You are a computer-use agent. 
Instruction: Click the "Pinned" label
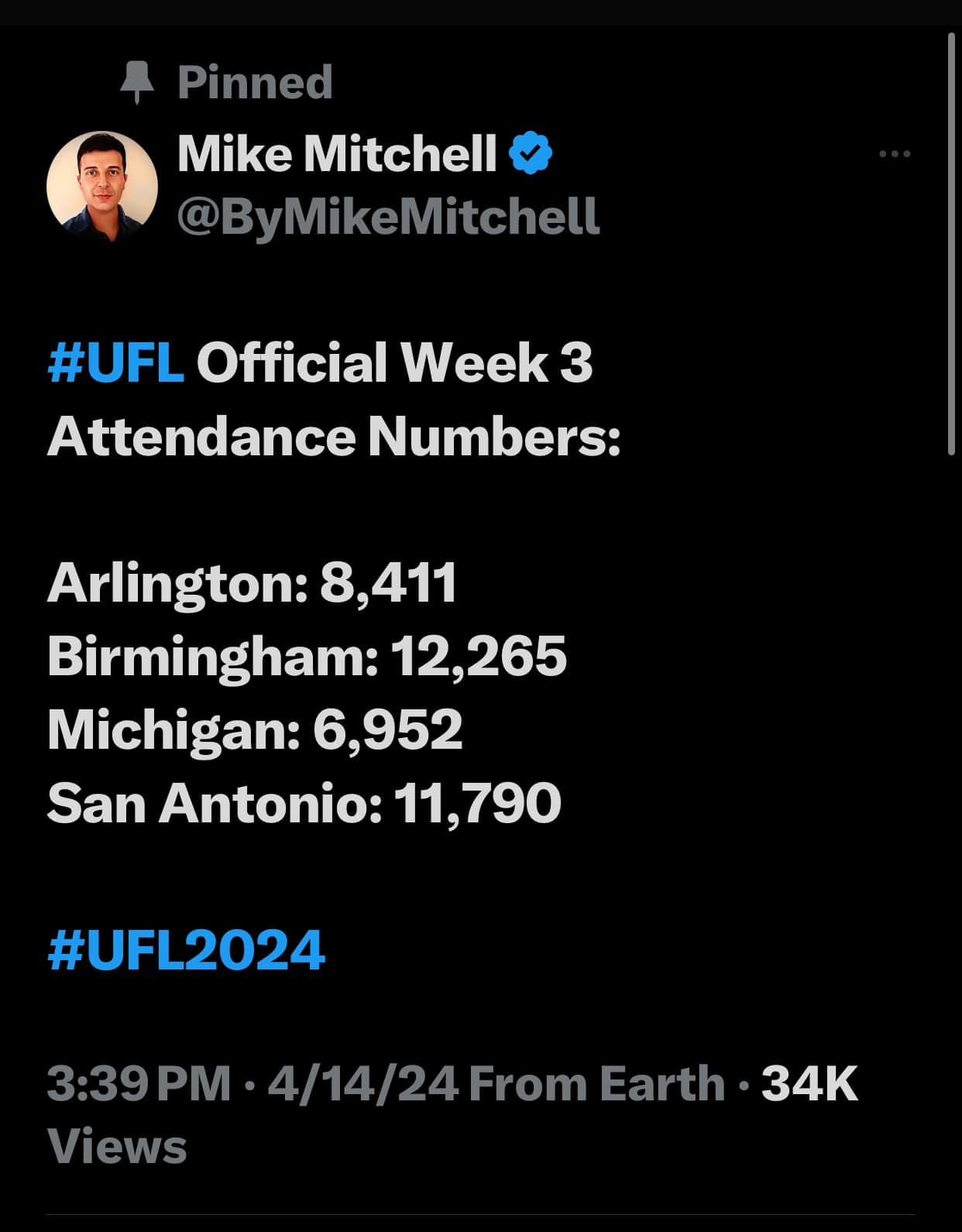point(255,82)
